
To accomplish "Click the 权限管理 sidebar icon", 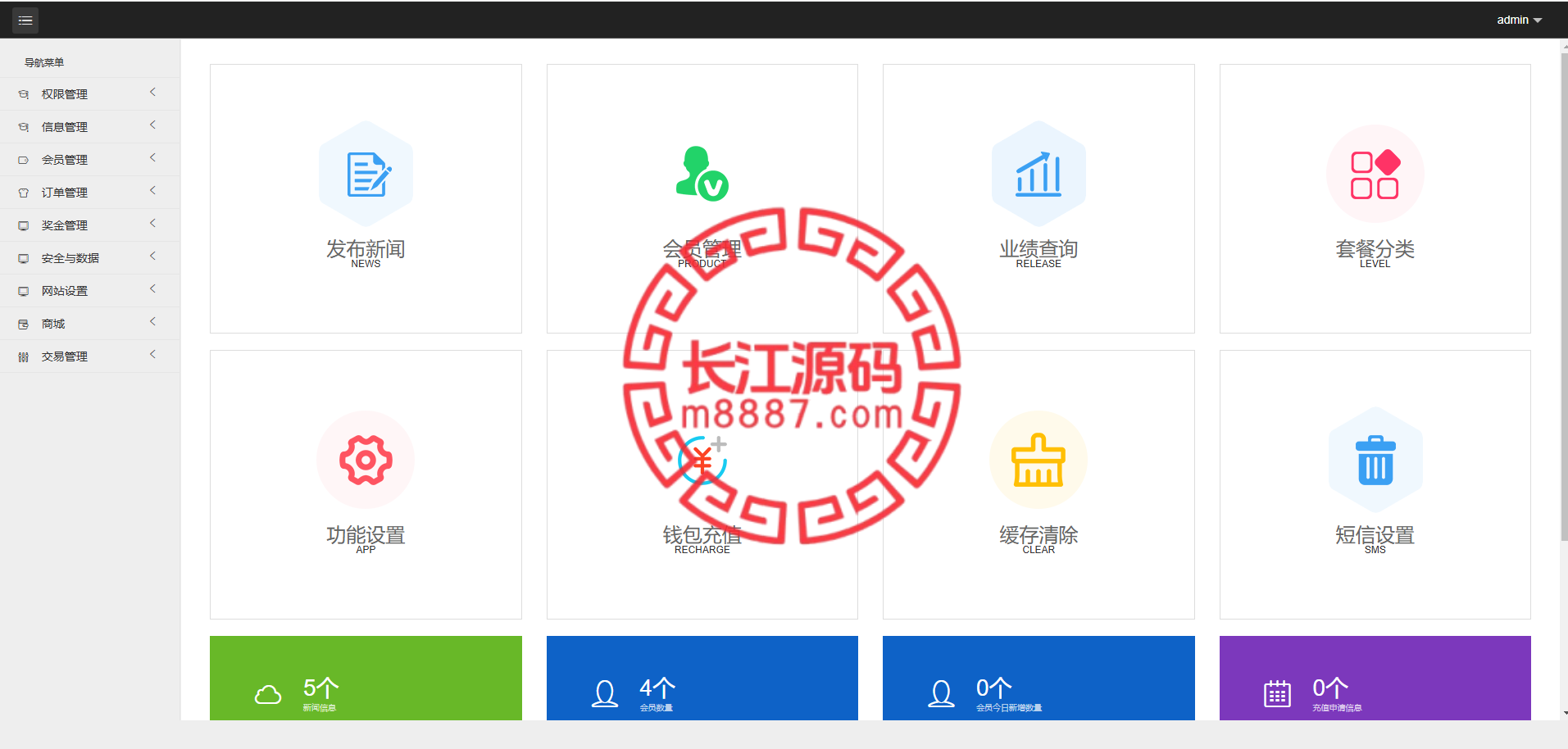I will 24,94.
